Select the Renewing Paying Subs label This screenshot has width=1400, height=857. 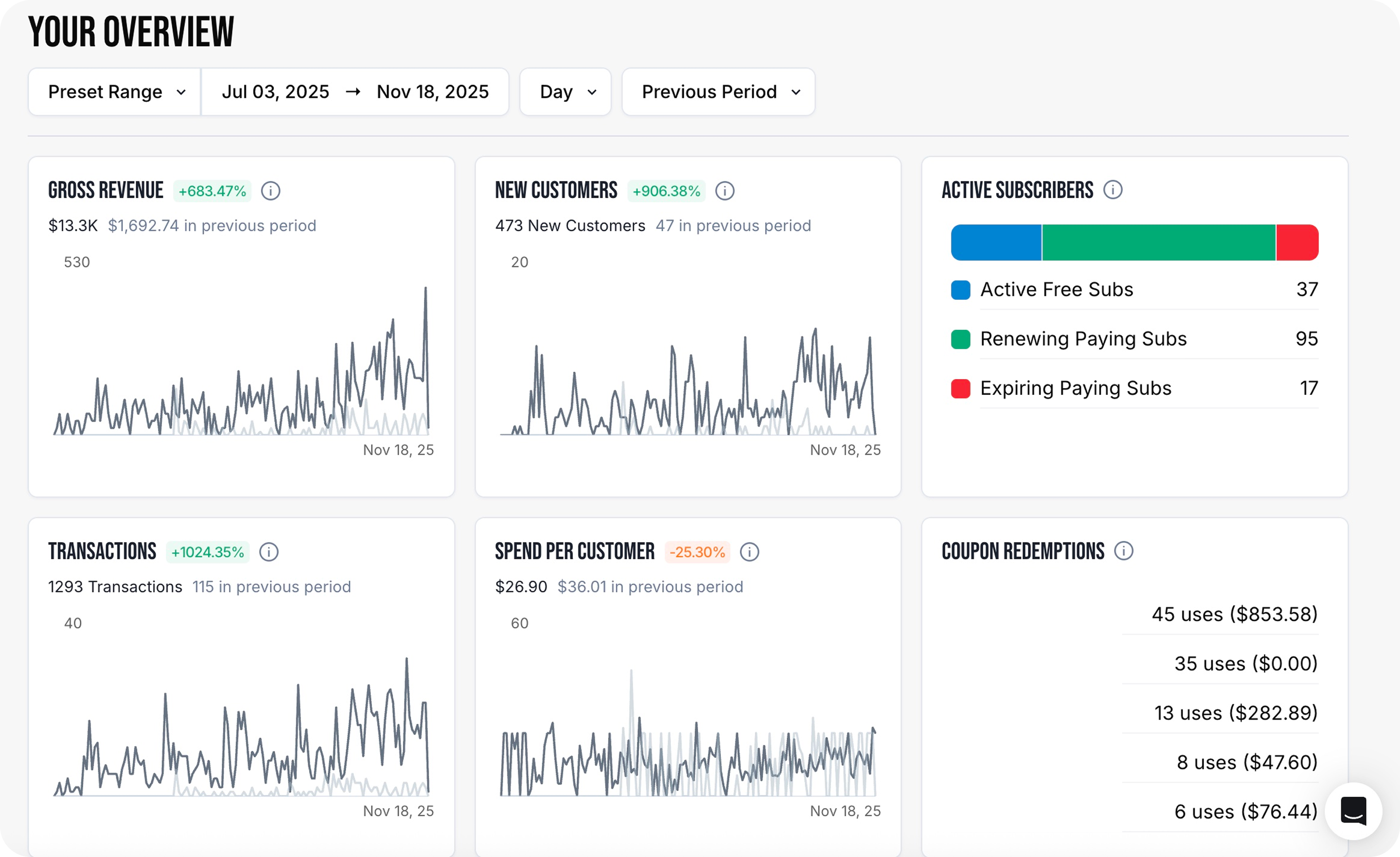[x=1084, y=339]
